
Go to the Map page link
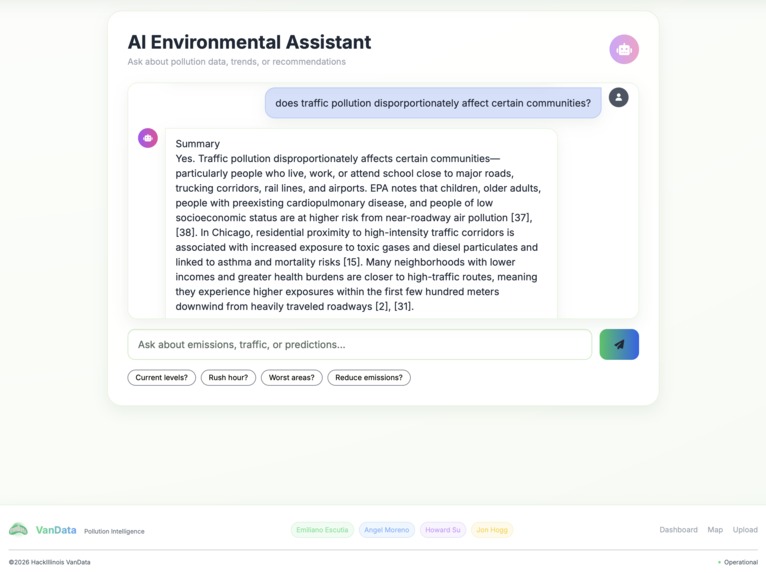[x=715, y=530]
